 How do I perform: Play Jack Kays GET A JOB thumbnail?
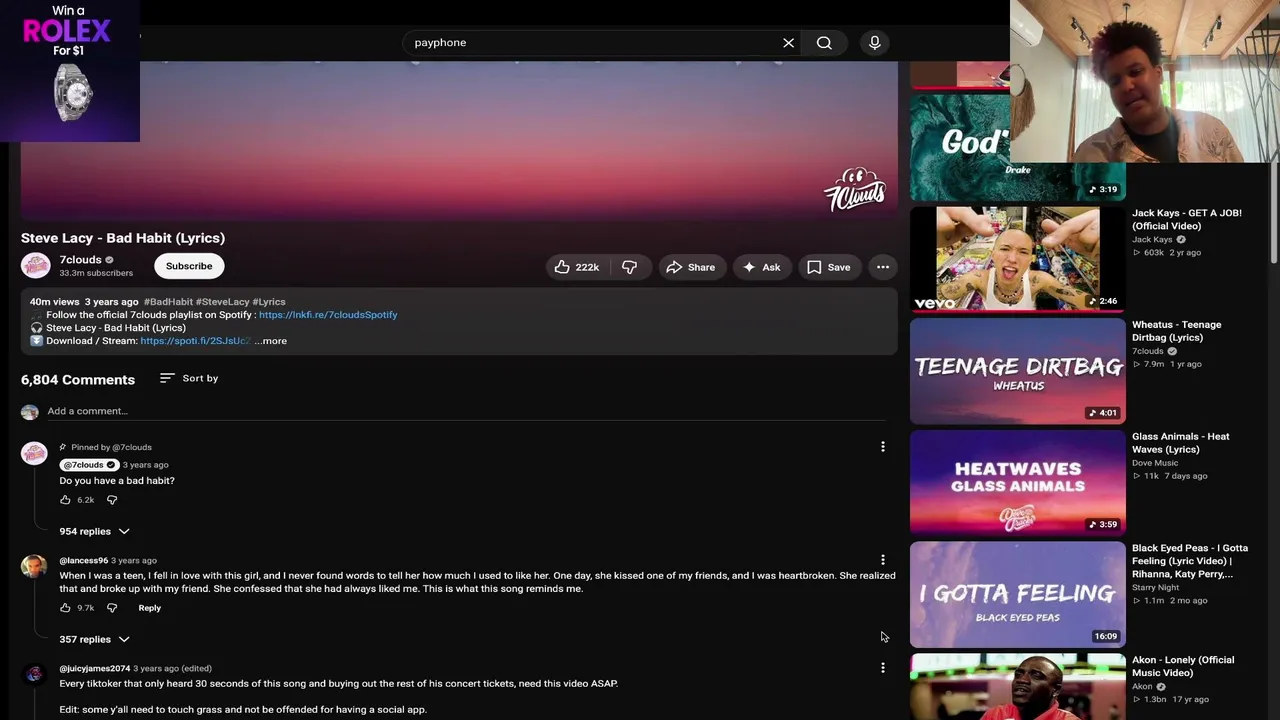[x=1018, y=259]
